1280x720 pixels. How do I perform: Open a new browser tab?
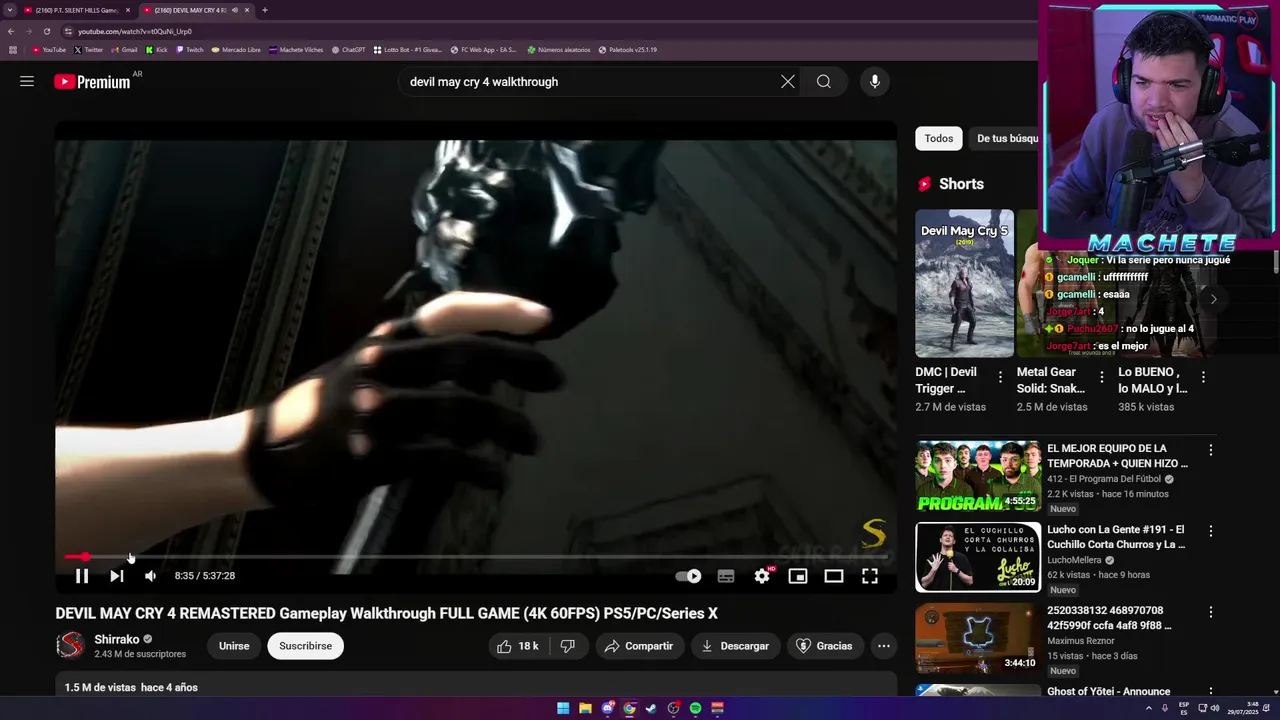click(264, 10)
